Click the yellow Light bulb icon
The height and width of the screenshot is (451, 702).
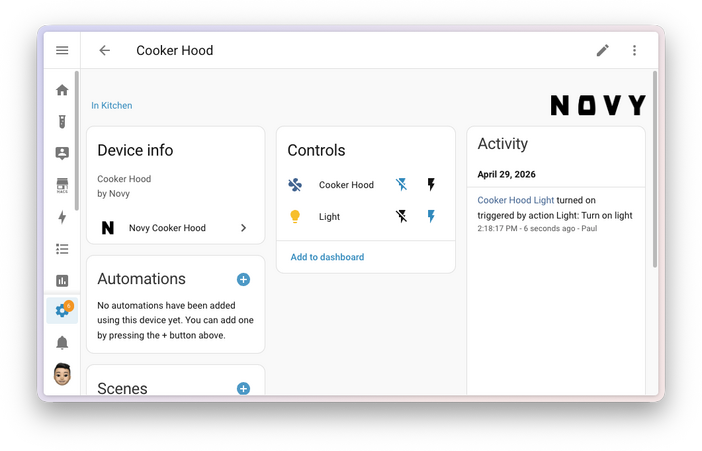click(x=295, y=216)
